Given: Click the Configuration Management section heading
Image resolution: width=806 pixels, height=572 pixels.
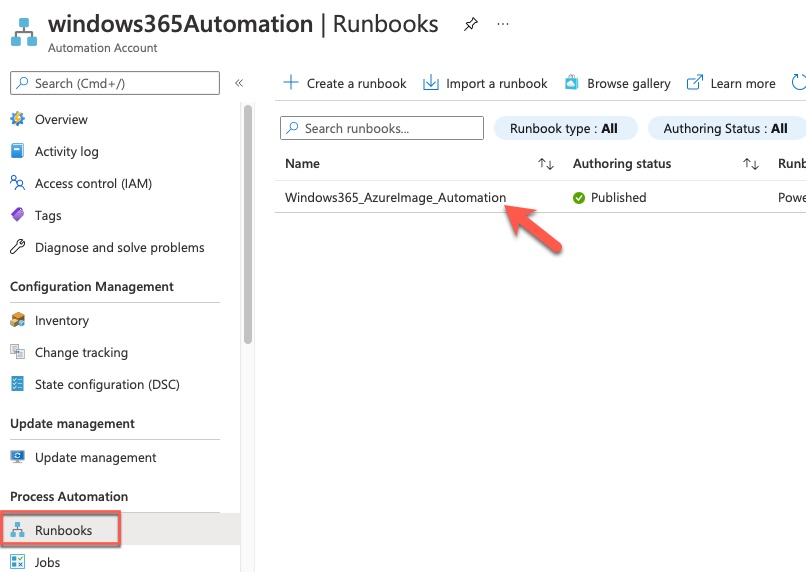Looking at the screenshot, I should click(x=92, y=287).
